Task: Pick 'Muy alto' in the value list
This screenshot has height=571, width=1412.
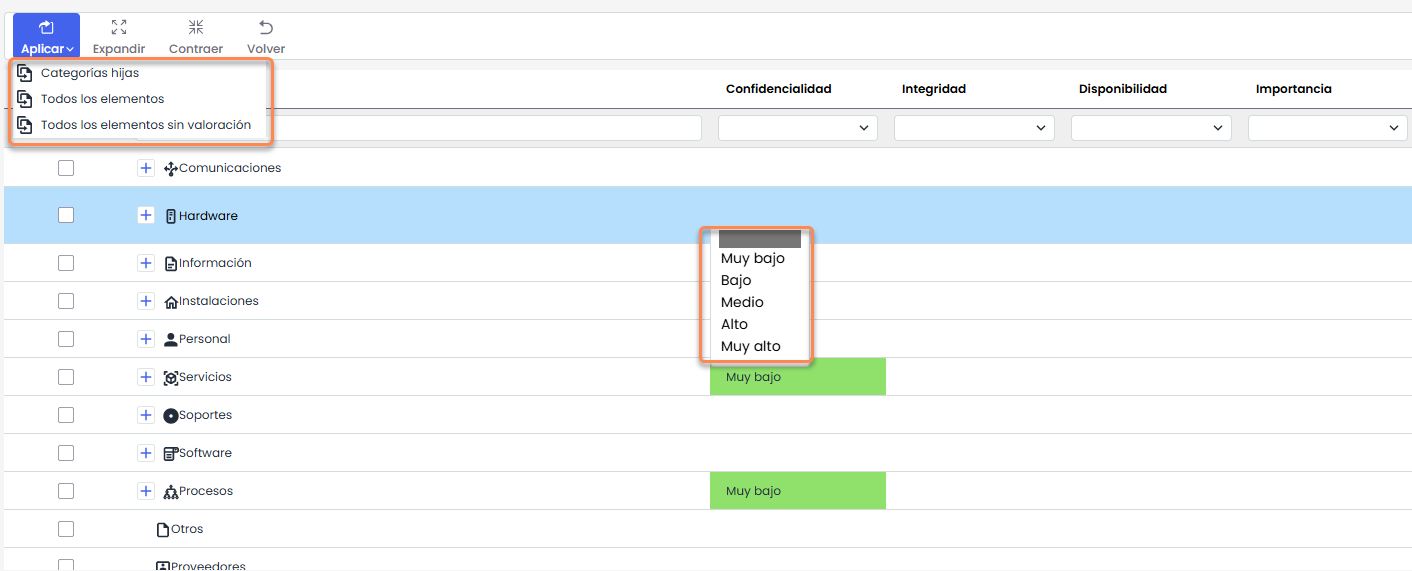Action: (x=751, y=347)
